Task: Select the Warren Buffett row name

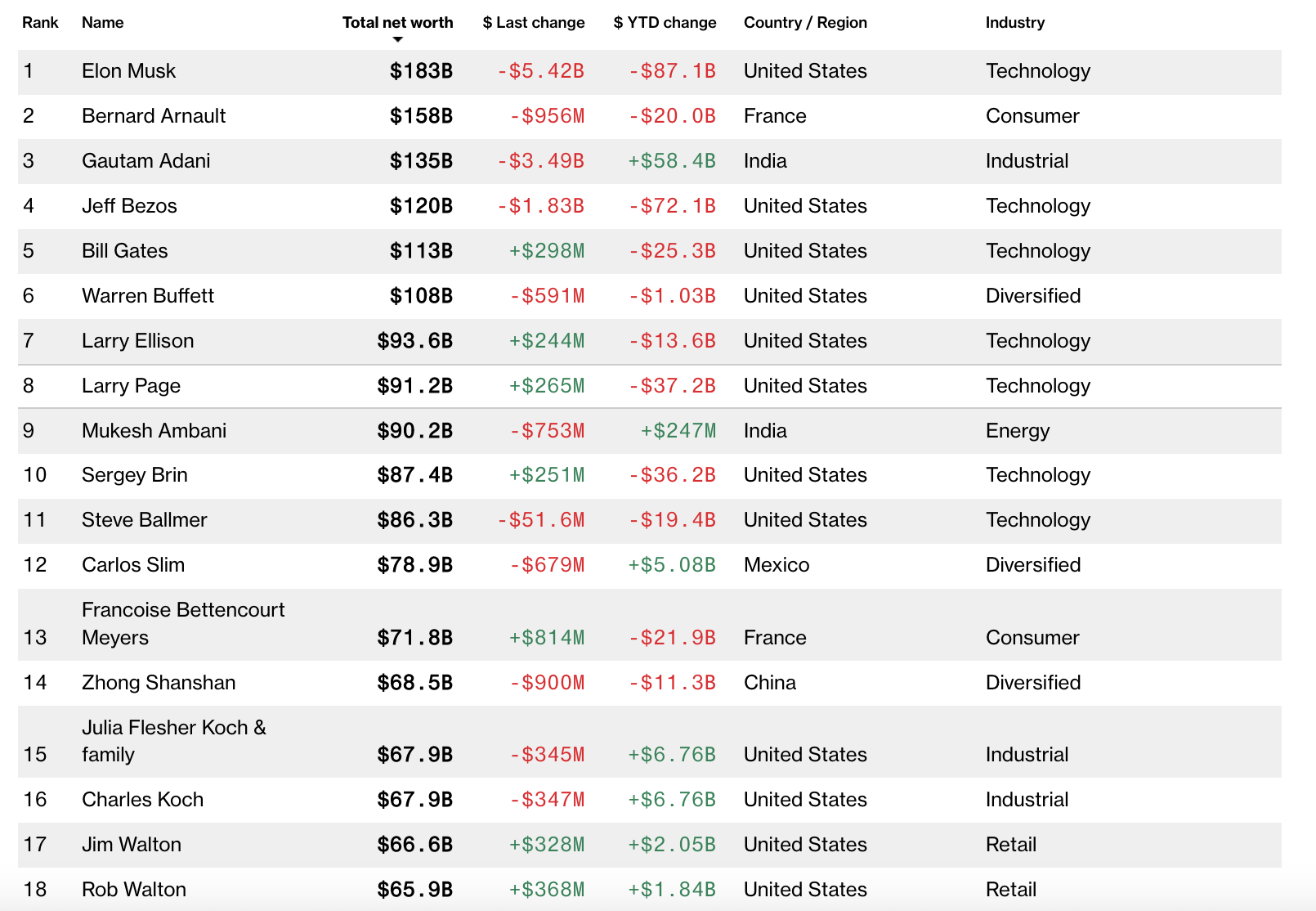Action: pos(148,296)
